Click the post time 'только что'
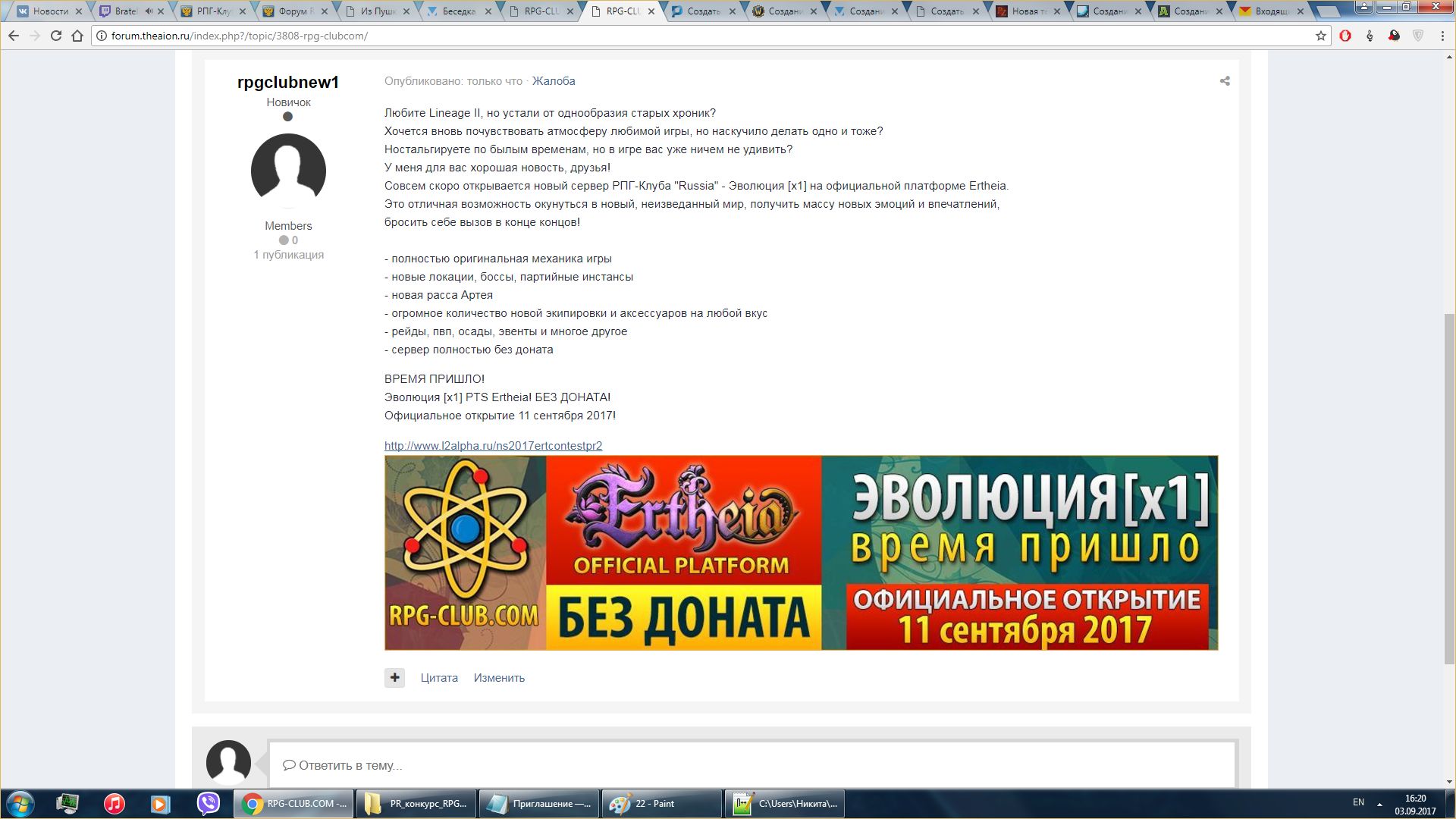The image size is (1456, 819). tap(494, 81)
